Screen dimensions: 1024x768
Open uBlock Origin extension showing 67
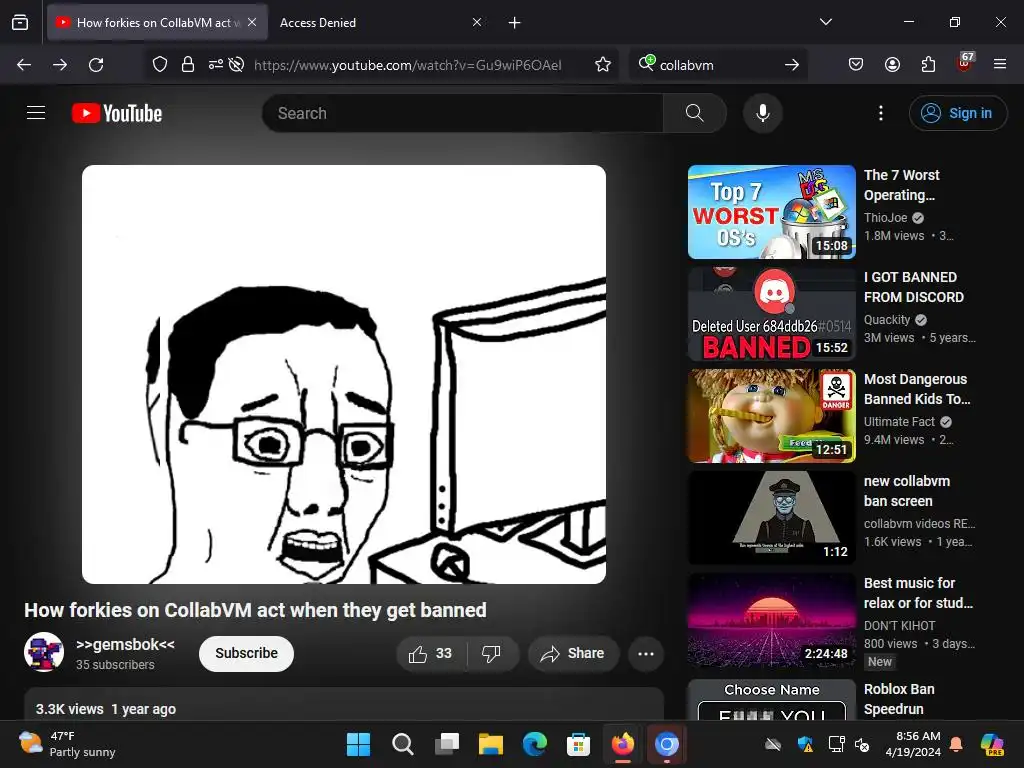(965, 63)
